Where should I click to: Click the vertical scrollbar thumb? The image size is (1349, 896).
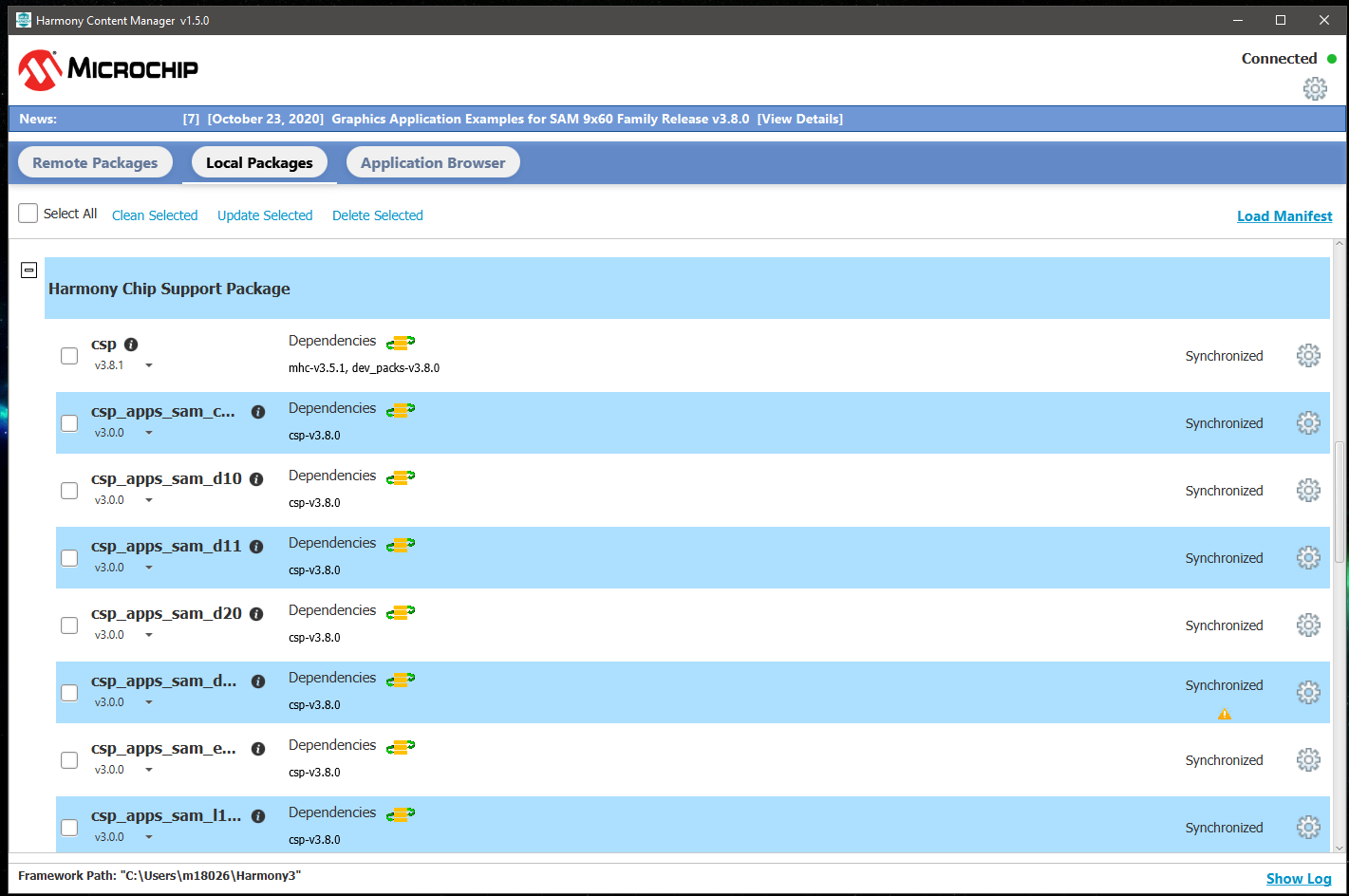1340,501
